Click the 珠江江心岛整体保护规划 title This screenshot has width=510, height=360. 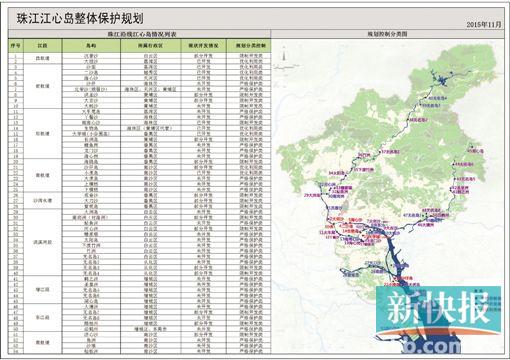80,18
